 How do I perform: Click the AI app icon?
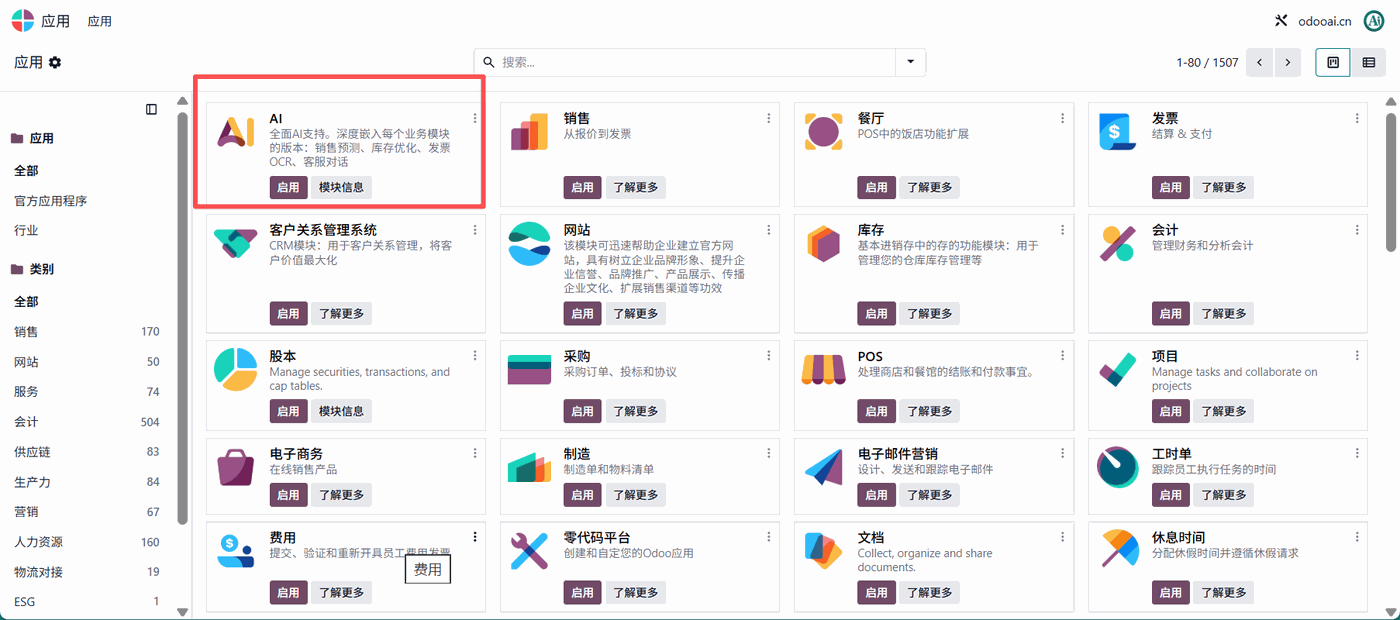(x=236, y=132)
